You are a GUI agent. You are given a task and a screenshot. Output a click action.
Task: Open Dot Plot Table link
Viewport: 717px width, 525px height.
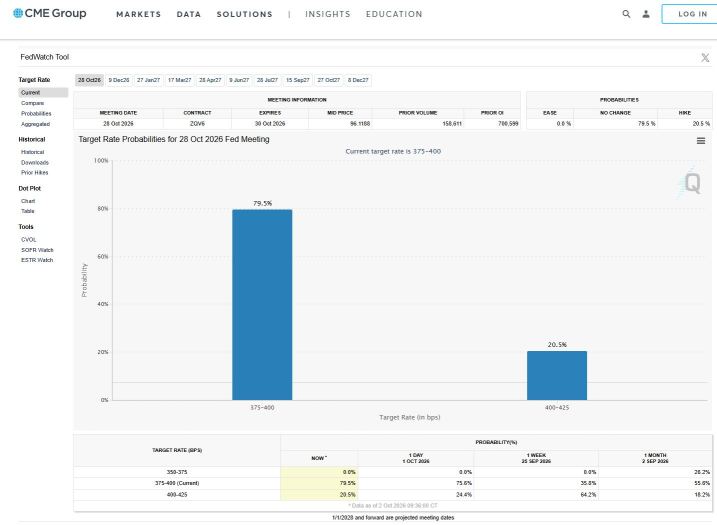coord(28,211)
